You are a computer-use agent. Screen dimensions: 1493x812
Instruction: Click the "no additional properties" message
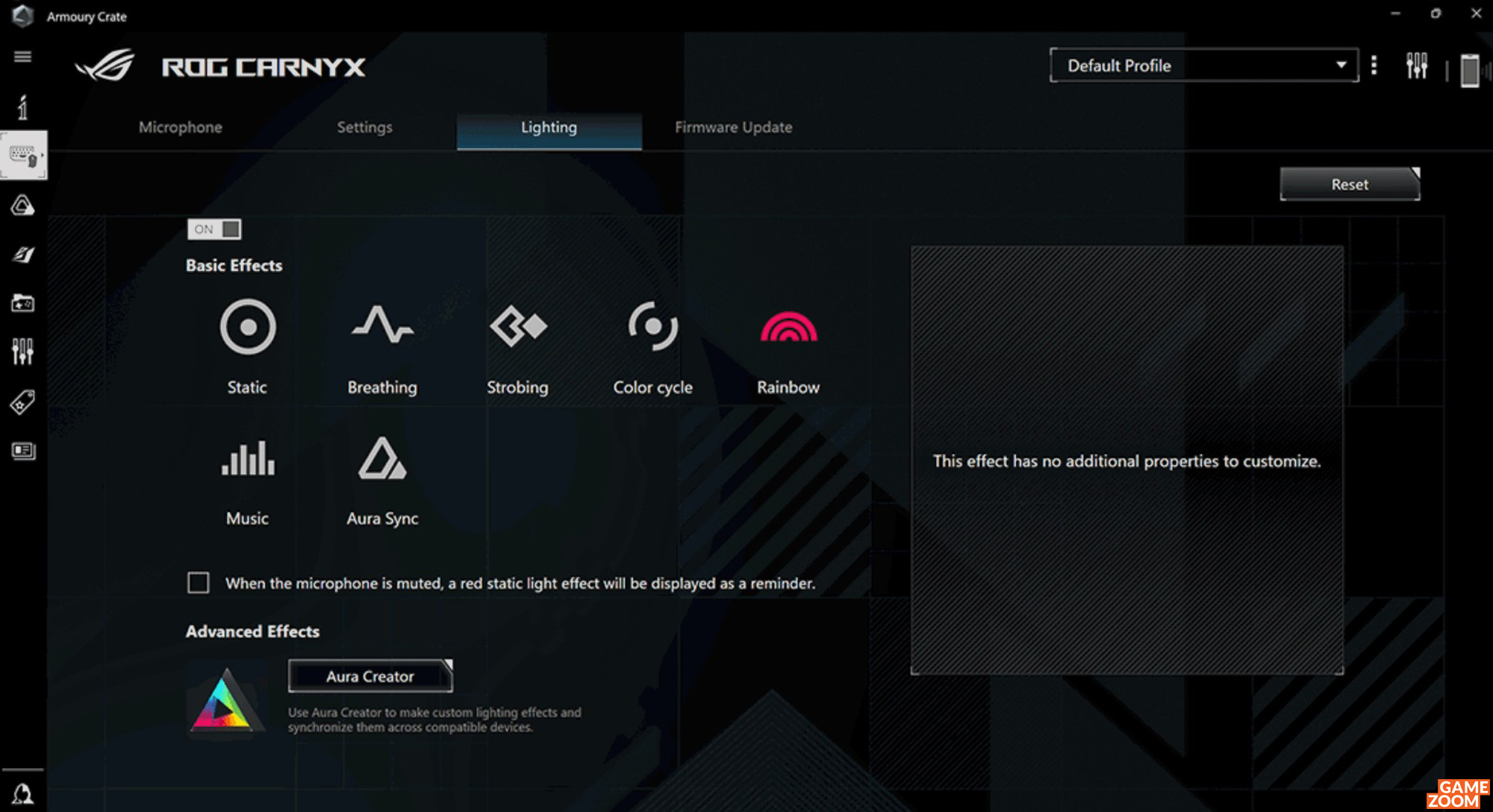click(x=1127, y=461)
